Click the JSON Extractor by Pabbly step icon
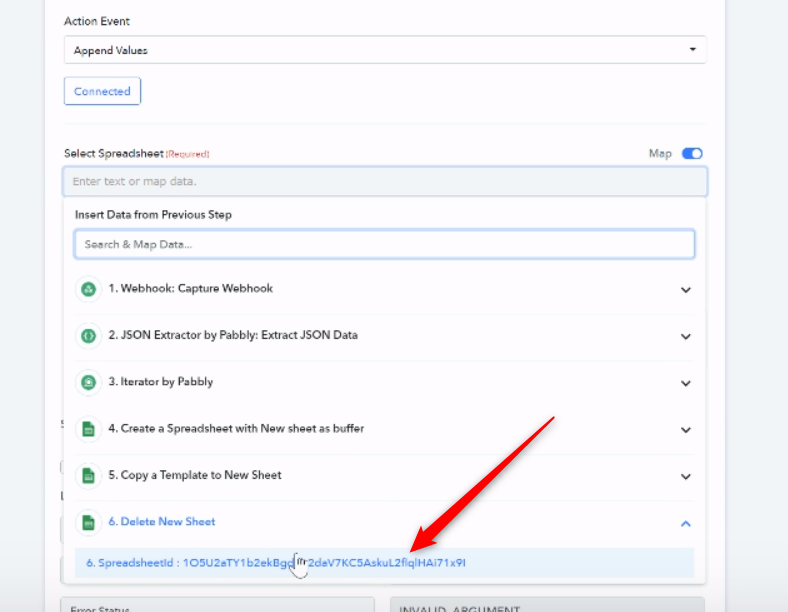Screen dimensions: 788x612 [x=88, y=336]
